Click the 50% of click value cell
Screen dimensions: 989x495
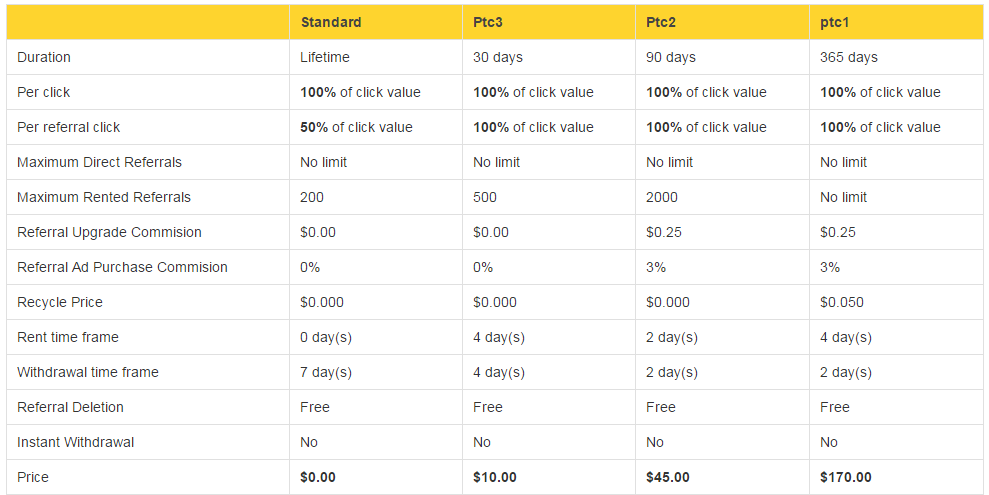[x=356, y=127]
